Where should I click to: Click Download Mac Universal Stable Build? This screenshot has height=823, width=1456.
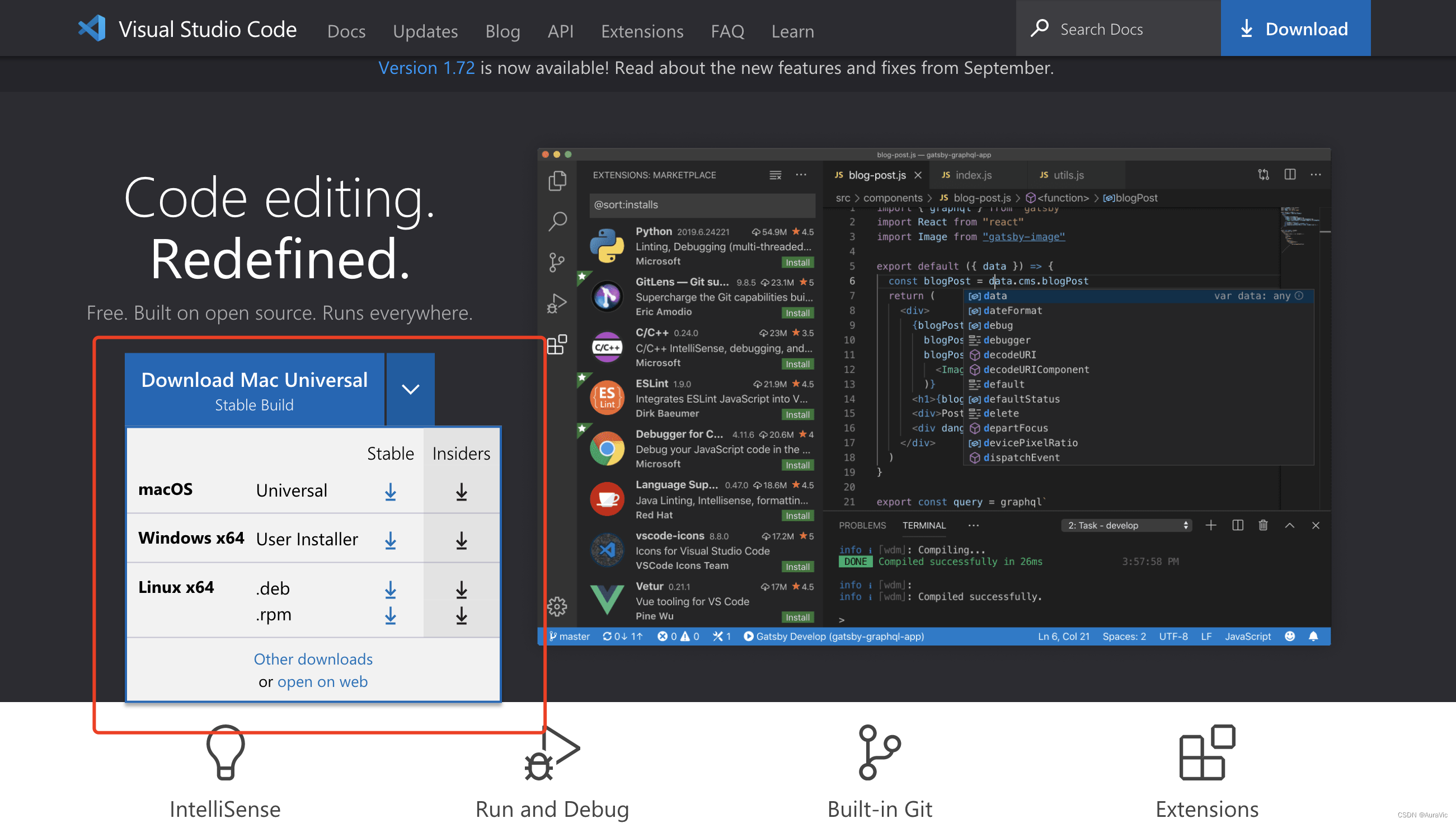[255, 389]
